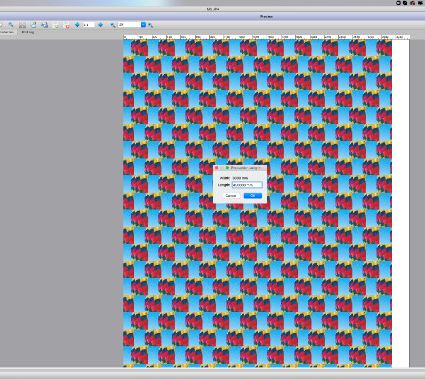Click the magnifier icon right of the blue zoom dropdown

coord(151,25)
